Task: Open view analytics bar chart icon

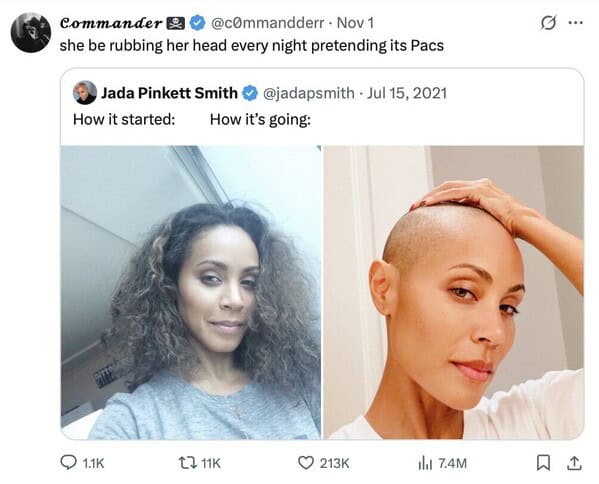Action: [425, 463]
